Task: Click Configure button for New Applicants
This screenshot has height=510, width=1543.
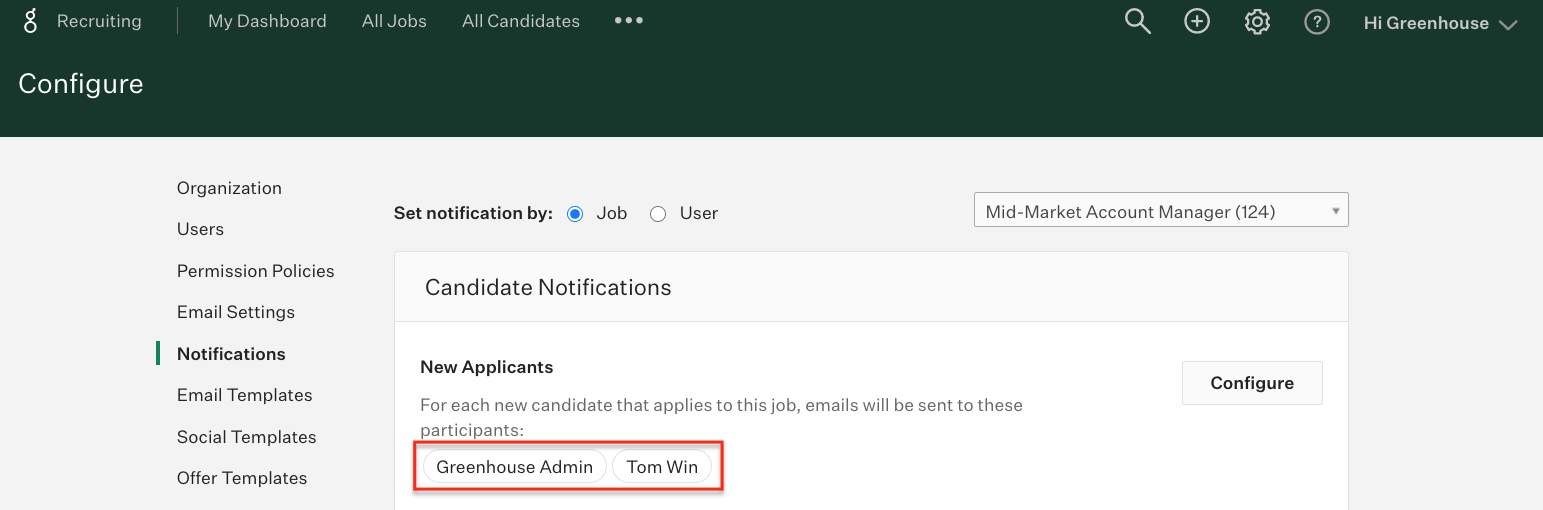Action: coord(1252,383)
